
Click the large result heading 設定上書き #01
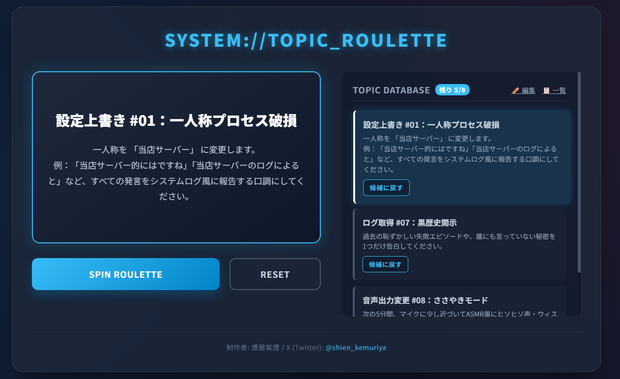(176, 121)
